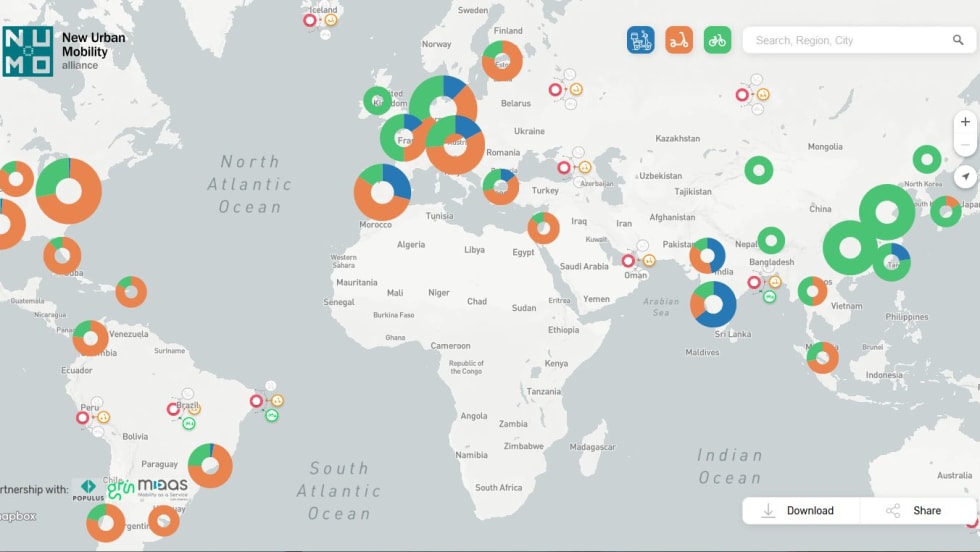Click the green bike marker under Brazil
The height and width of the screenshot is (552, 980).
[189, 424]
